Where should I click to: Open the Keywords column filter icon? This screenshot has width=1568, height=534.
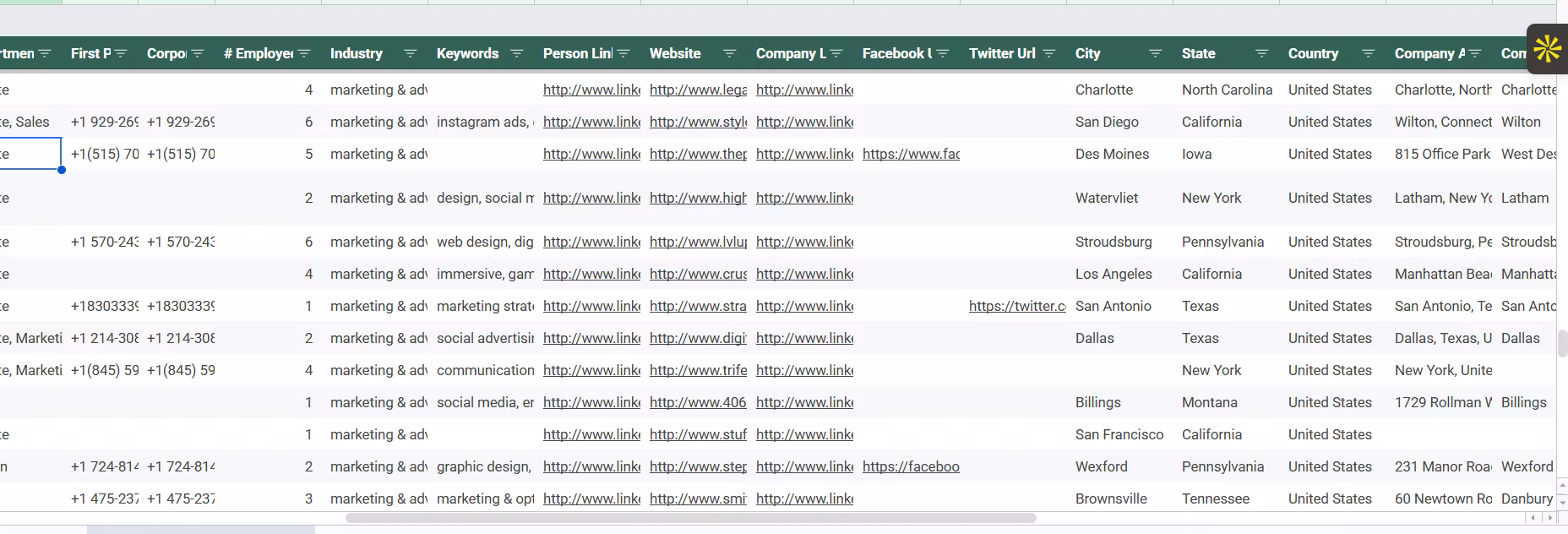coord(516,53)
